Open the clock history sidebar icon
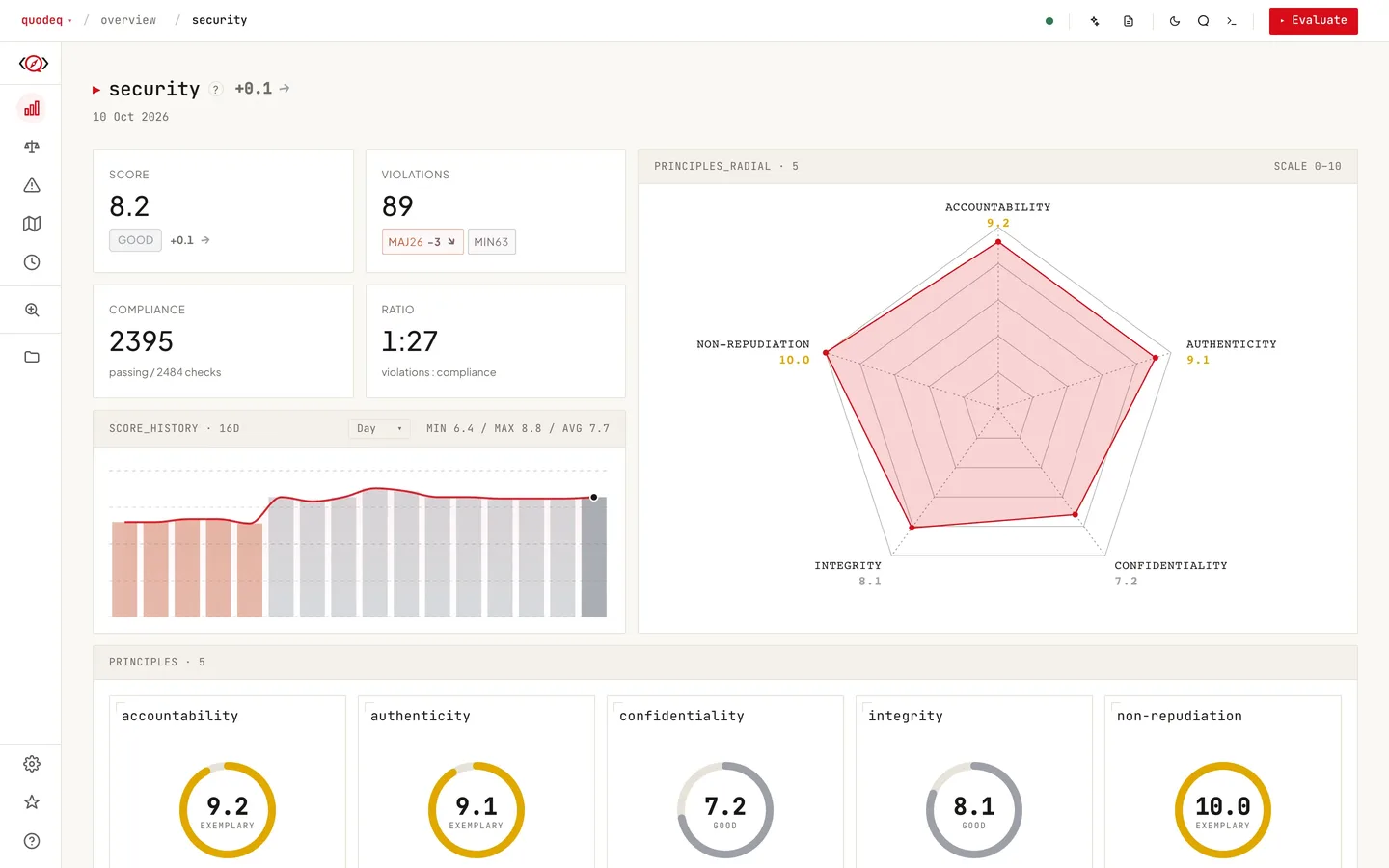Viewport: 1389px width, 868px height. [32, 262]
